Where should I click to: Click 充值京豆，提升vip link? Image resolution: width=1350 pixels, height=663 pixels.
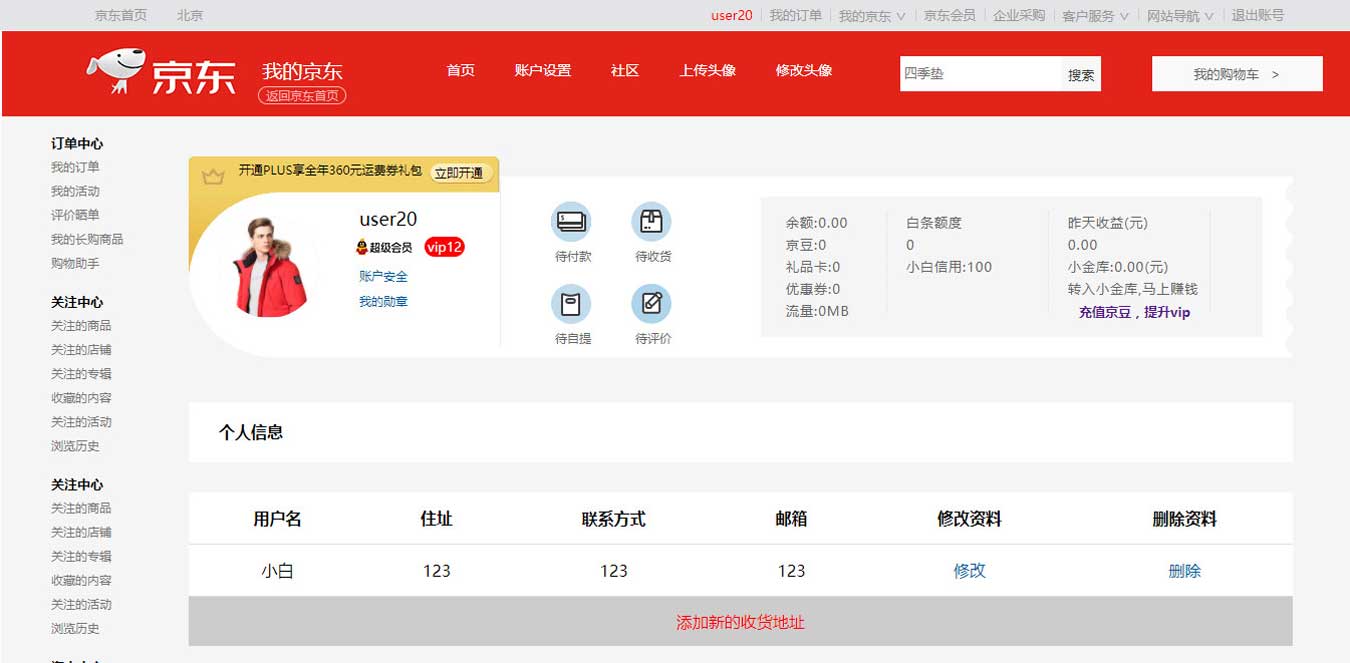coord(1134,312)
